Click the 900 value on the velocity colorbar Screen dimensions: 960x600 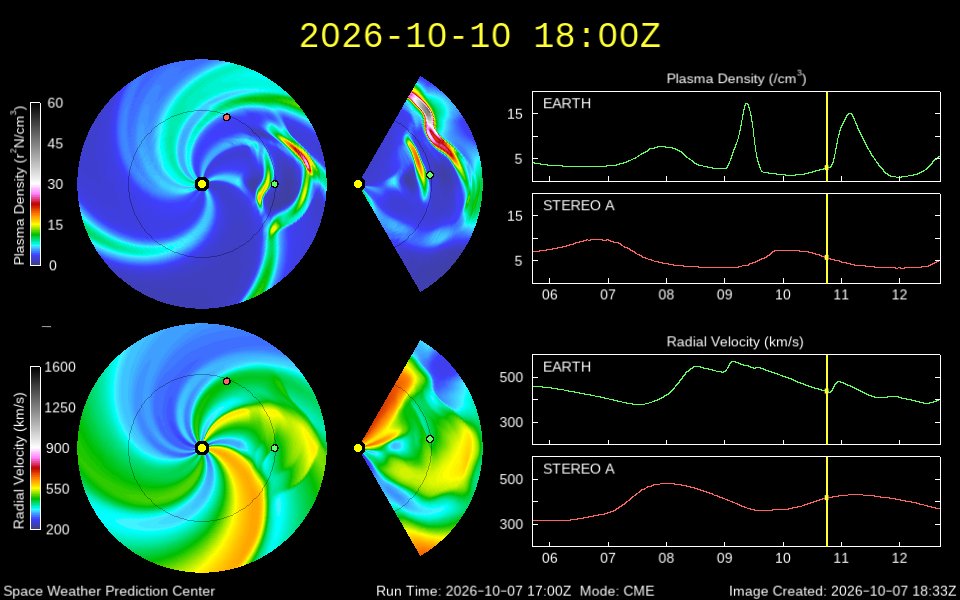[58, 448]
